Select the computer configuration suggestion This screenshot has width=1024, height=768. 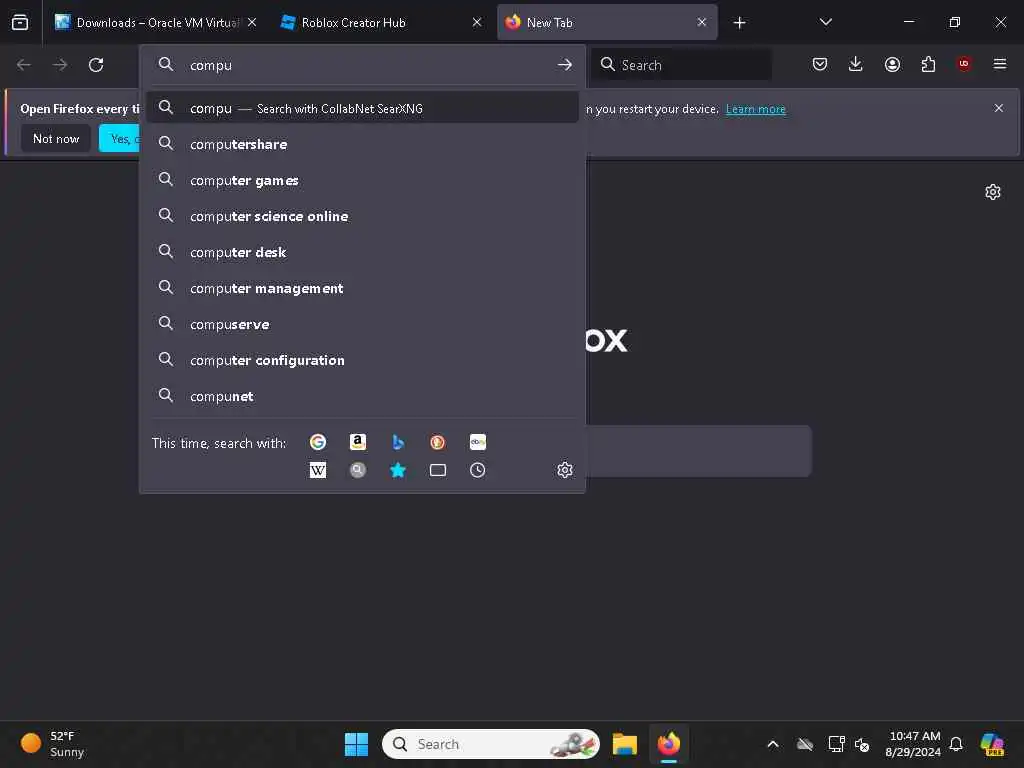[x=362, y=360]
